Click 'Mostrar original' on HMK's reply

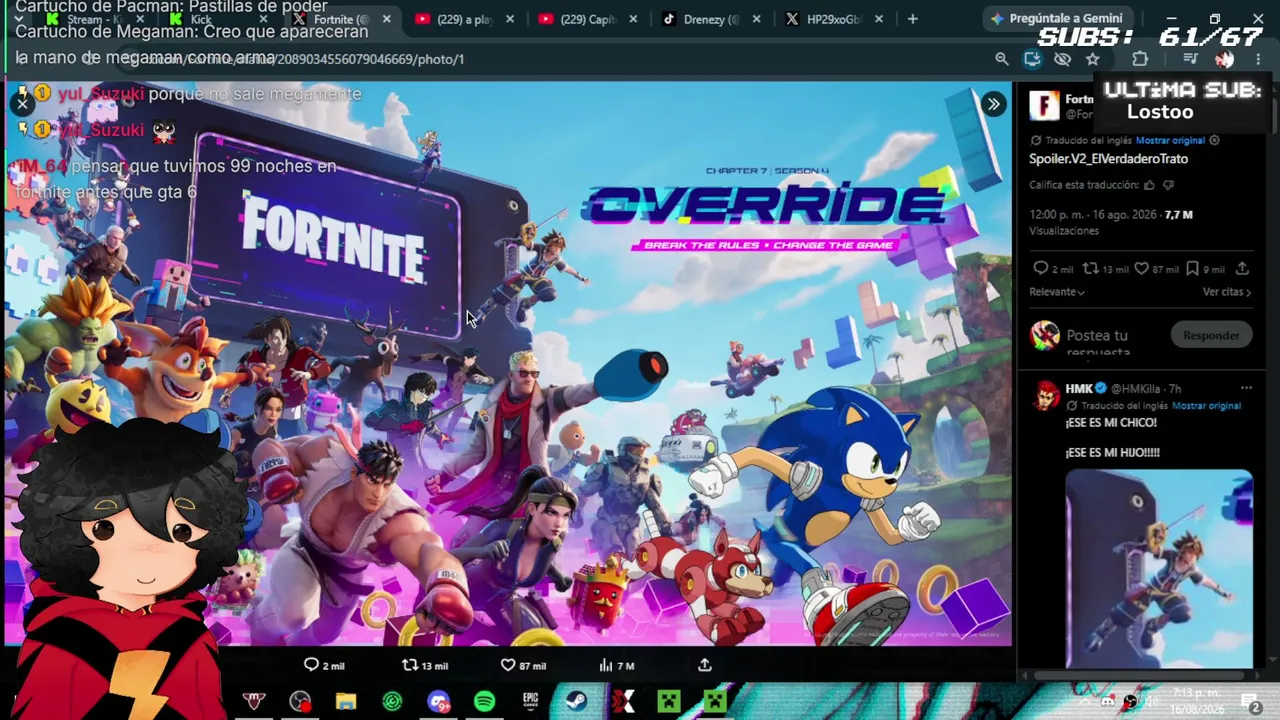1206,406
